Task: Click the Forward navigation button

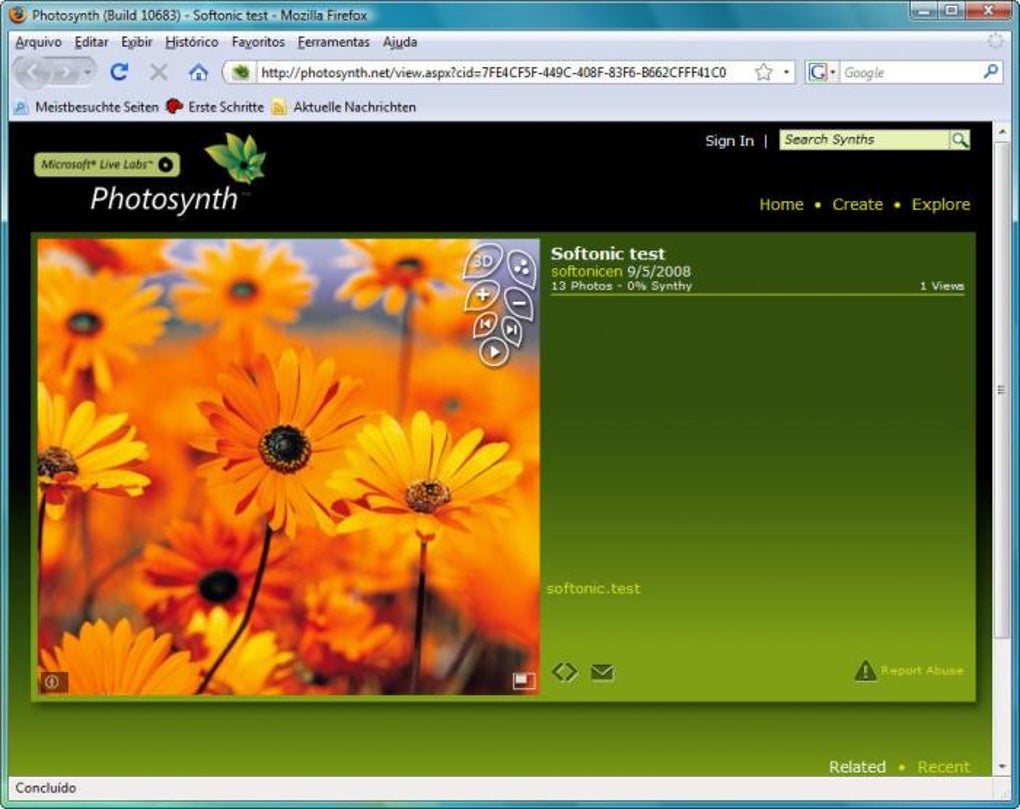Action: pos(64,72)
